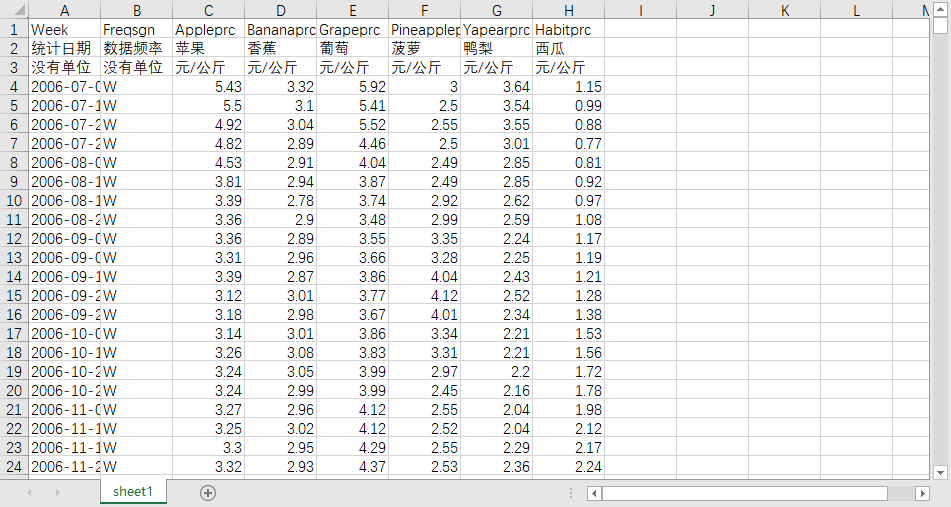
Task: Click banana price cell 2.78
Action: point(281,200)
